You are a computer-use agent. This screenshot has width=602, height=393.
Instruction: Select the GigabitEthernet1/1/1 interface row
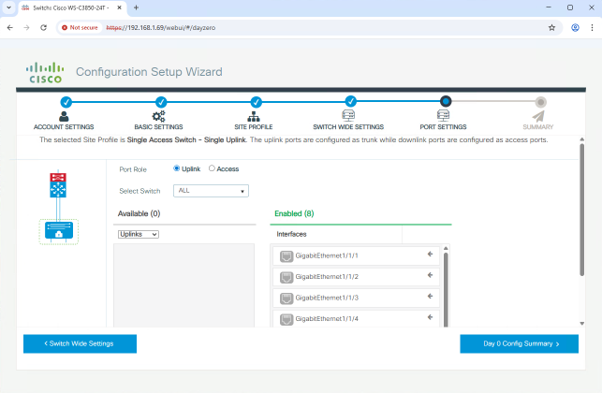click(356, 256)
